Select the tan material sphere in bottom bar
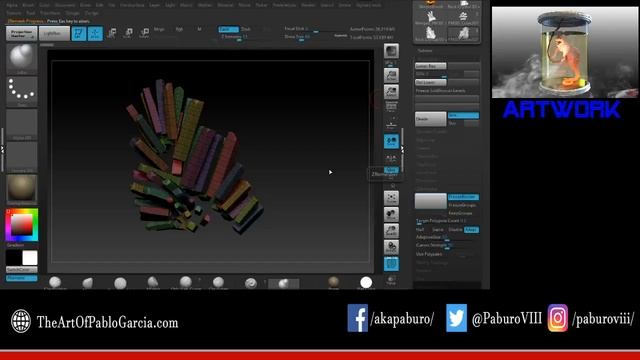Screen dimensions: 640x360 click(x=333, y=282)
